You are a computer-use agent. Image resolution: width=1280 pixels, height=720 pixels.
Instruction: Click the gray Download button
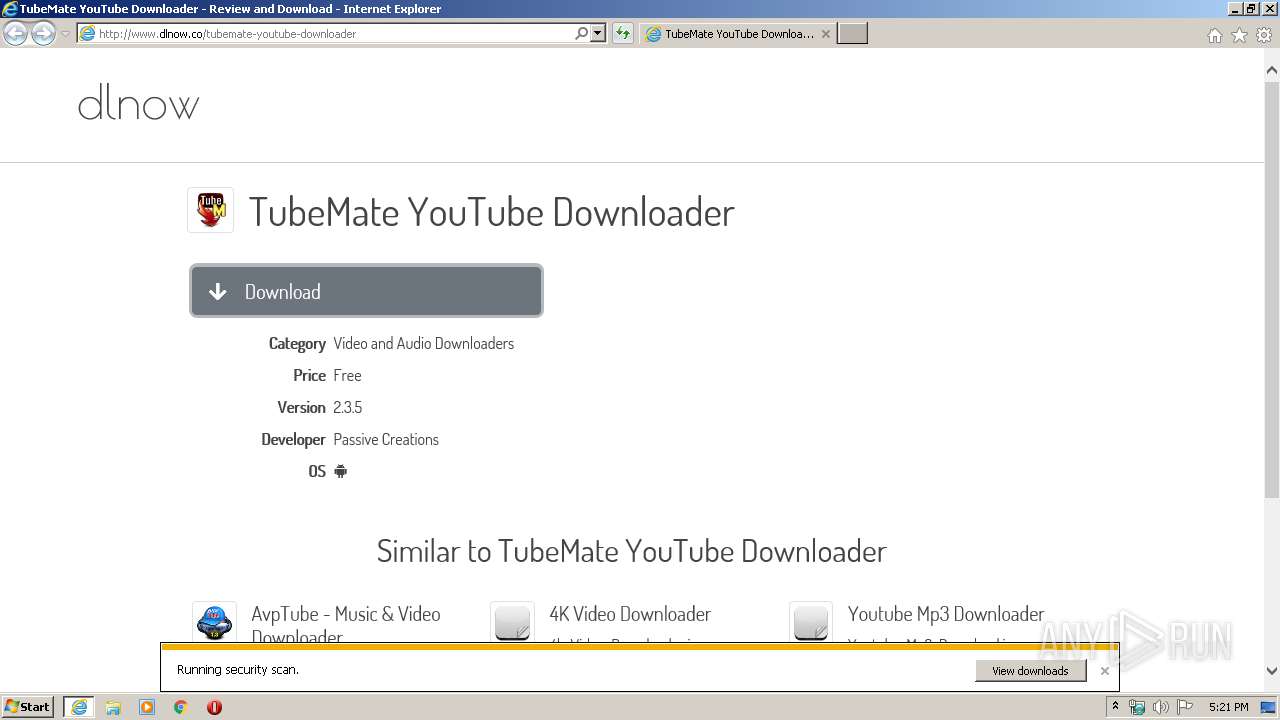[x=366, y=291]
